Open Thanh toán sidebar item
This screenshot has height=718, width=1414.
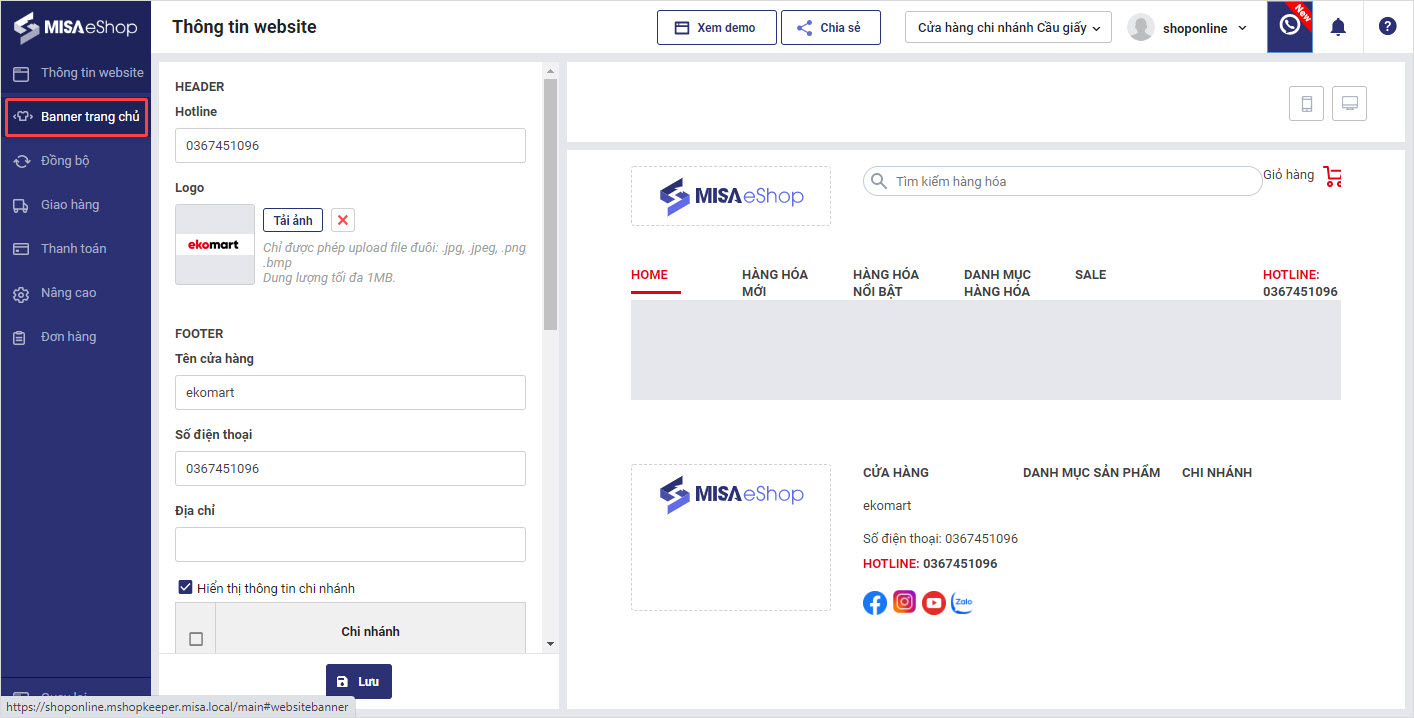pyautogui.click(x=76, y=249)
